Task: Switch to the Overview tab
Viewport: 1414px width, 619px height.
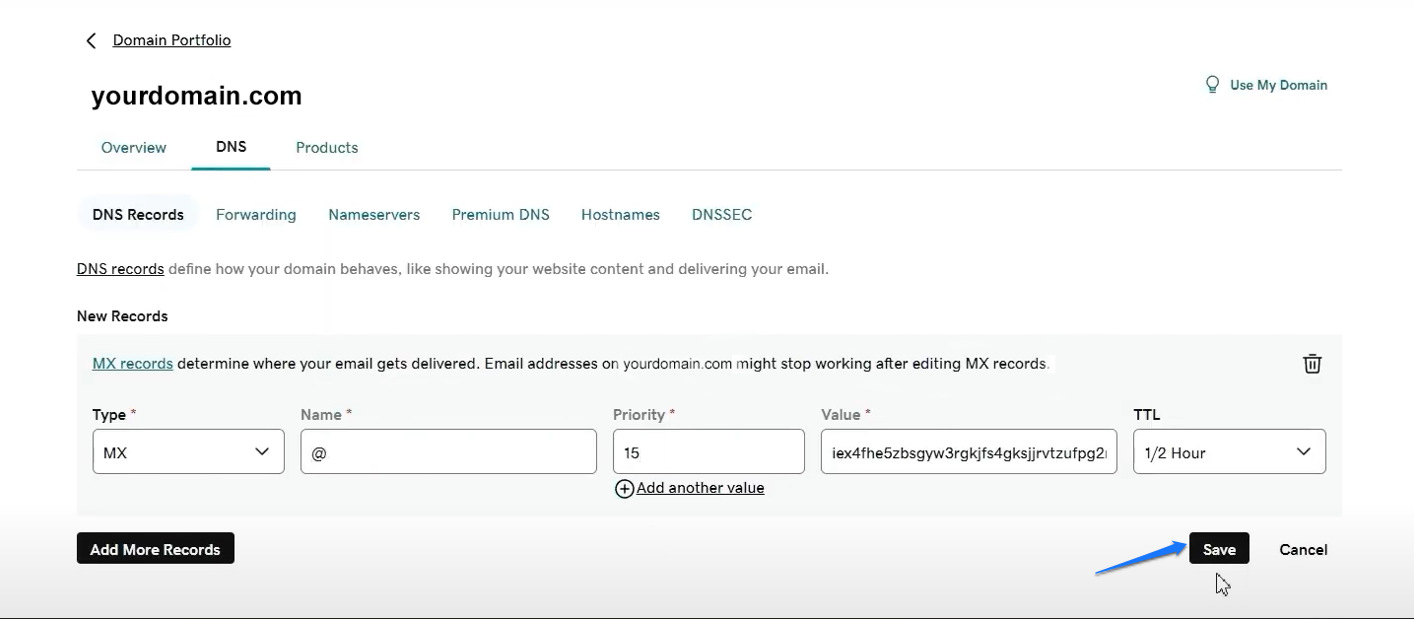Action: (133, 147)
